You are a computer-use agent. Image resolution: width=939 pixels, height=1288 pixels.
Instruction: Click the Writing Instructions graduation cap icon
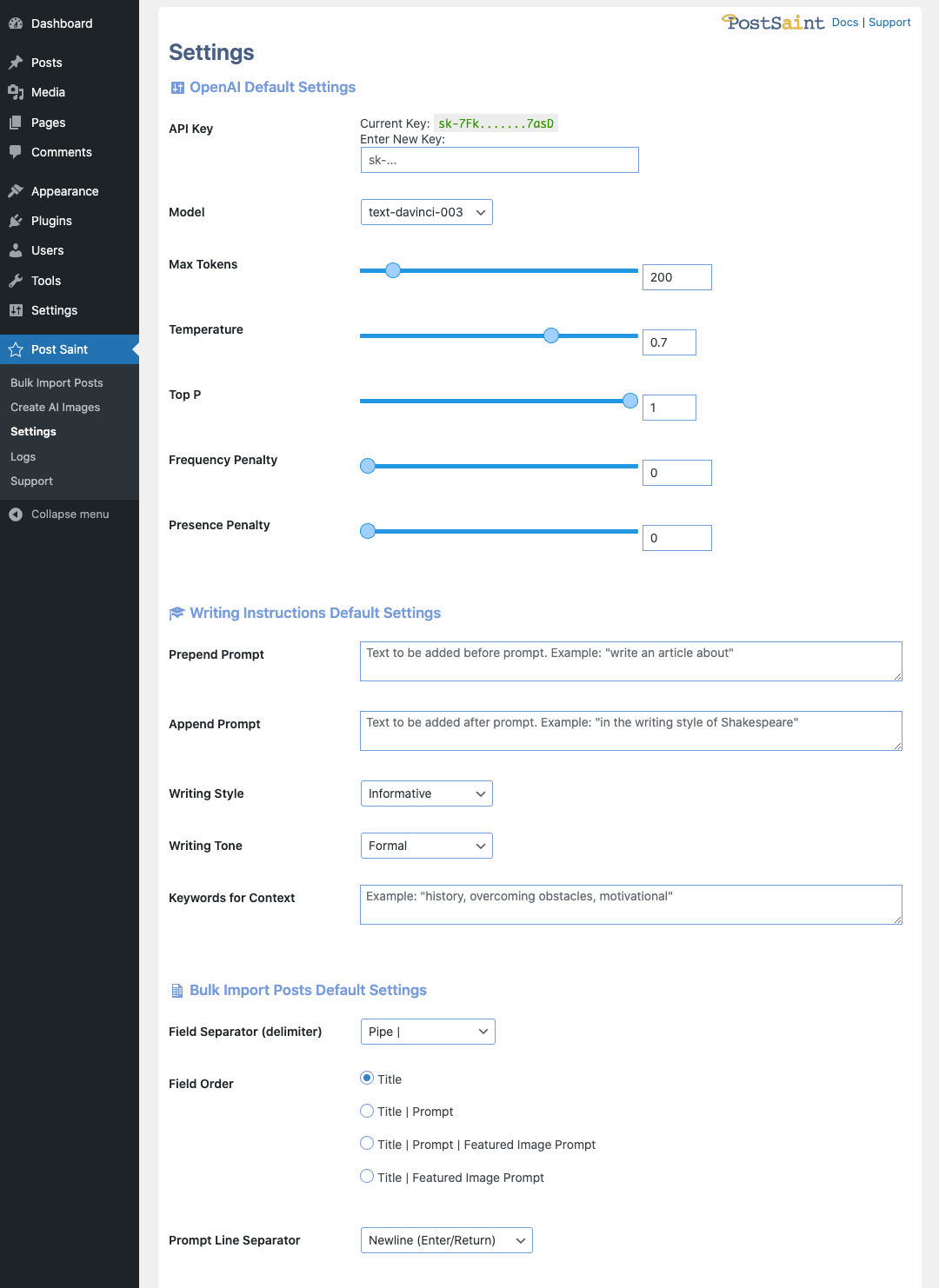pos(176,614)
